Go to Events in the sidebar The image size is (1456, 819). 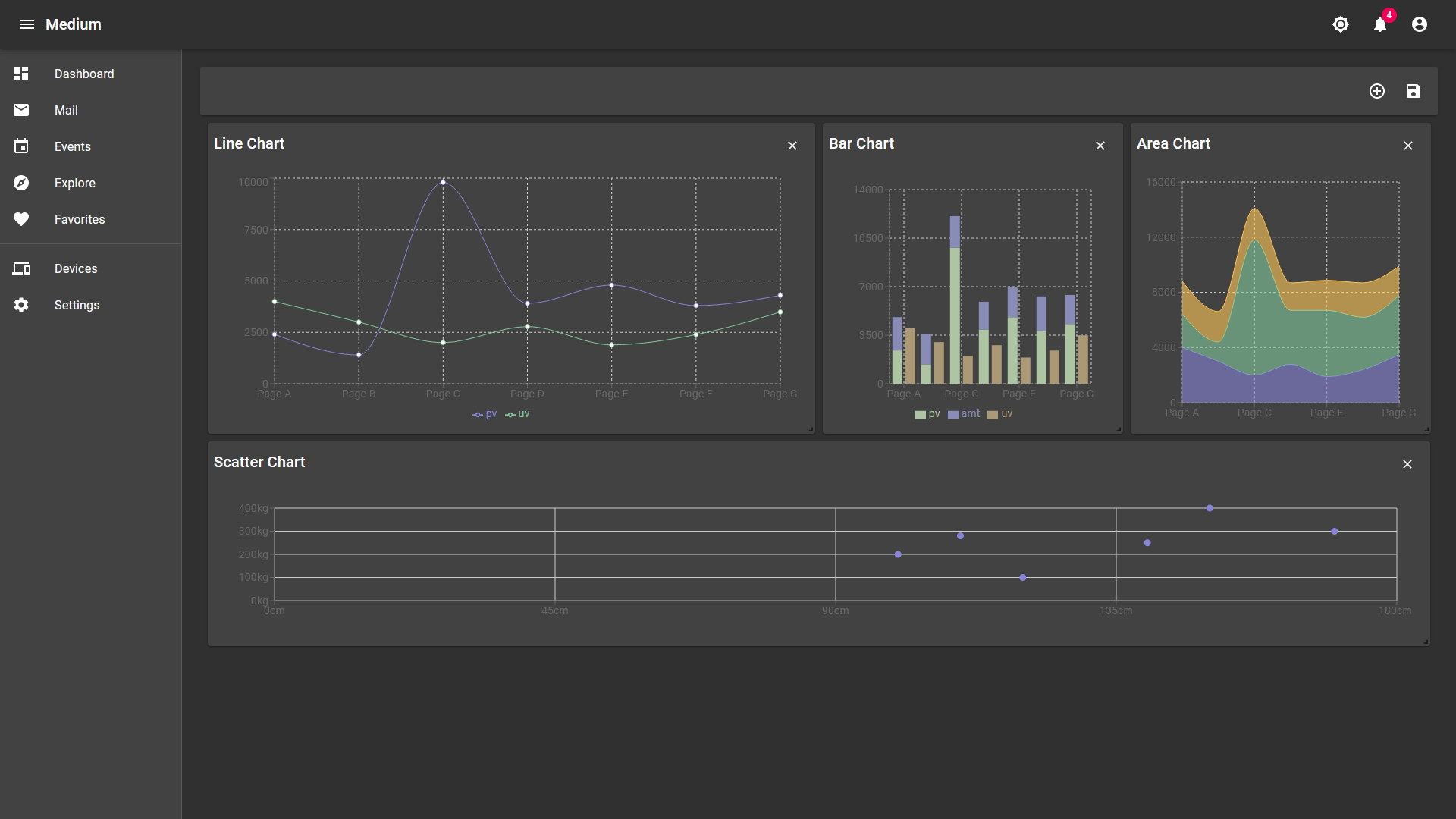click(x=73, y=146)
